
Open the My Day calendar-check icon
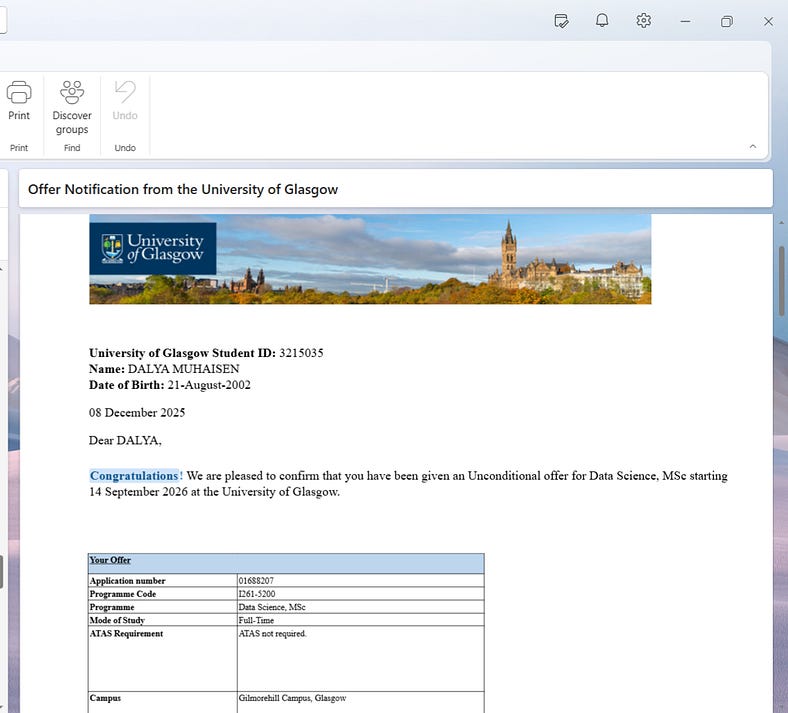(561, 21)
